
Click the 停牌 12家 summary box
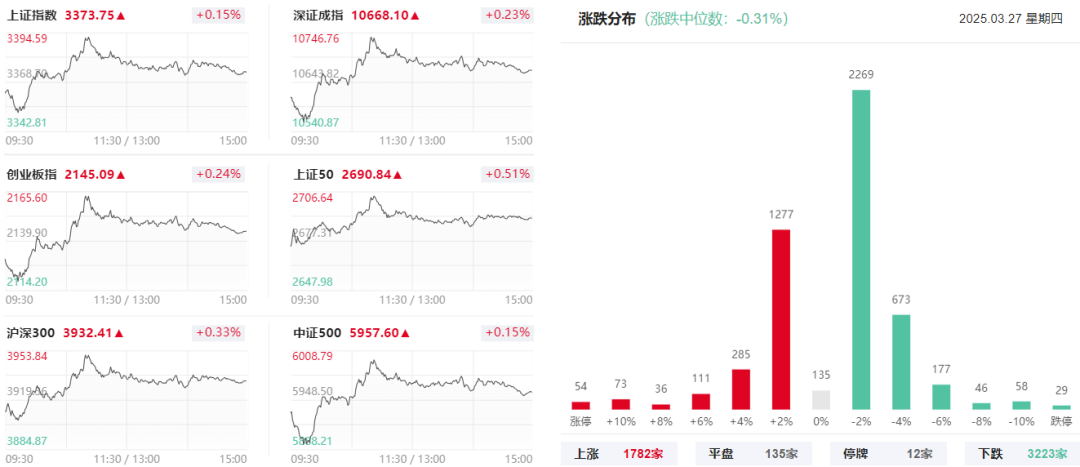pyautogui.click(x=888, y=454)
